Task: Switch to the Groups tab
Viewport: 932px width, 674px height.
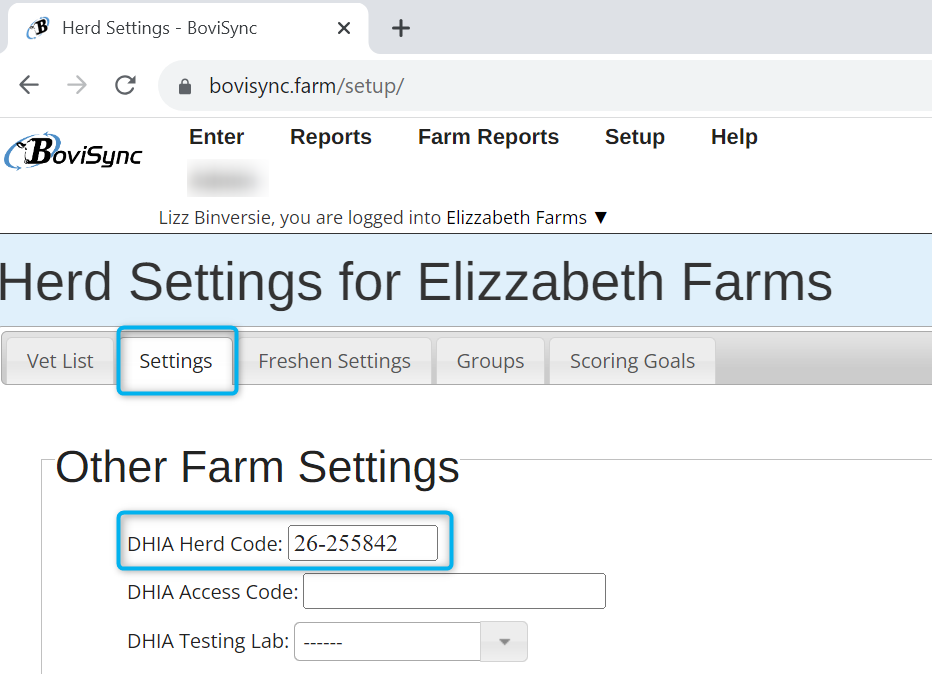Action: point(490,361)
